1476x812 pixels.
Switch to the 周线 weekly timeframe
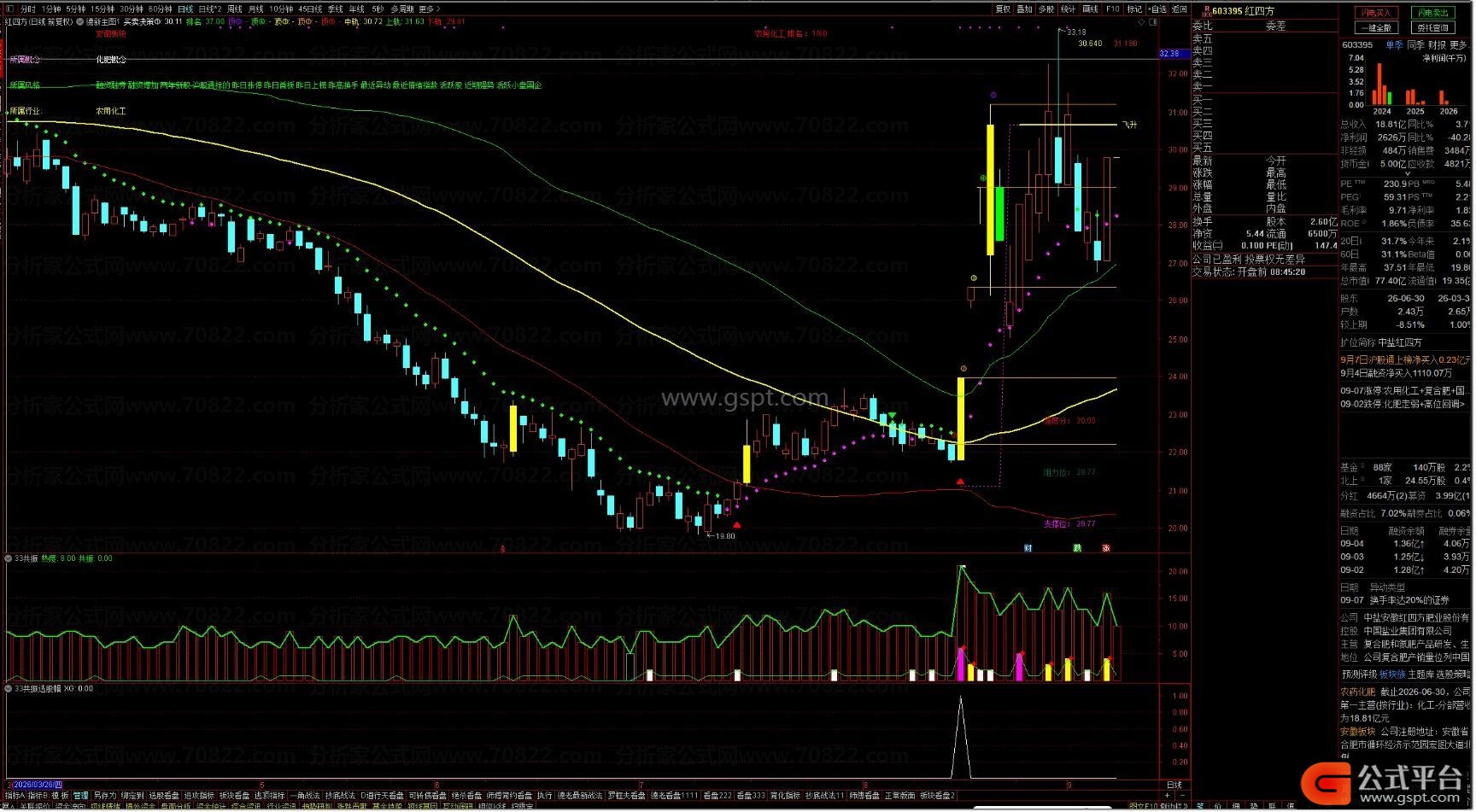point(234,9)
